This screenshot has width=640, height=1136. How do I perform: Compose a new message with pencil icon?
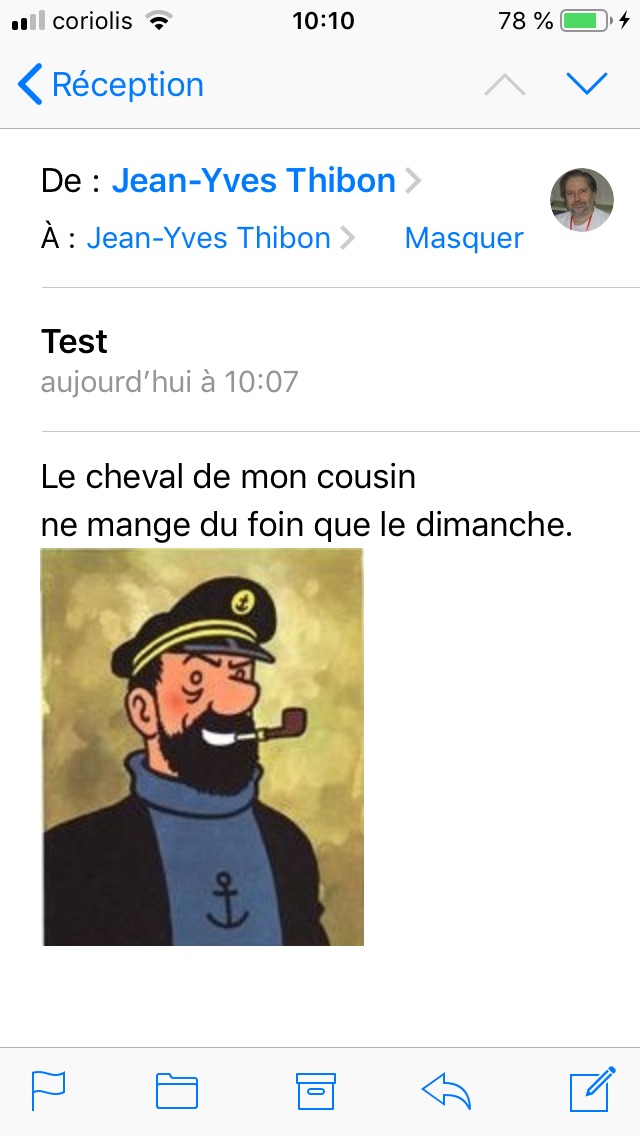[x=592, y=1089]
